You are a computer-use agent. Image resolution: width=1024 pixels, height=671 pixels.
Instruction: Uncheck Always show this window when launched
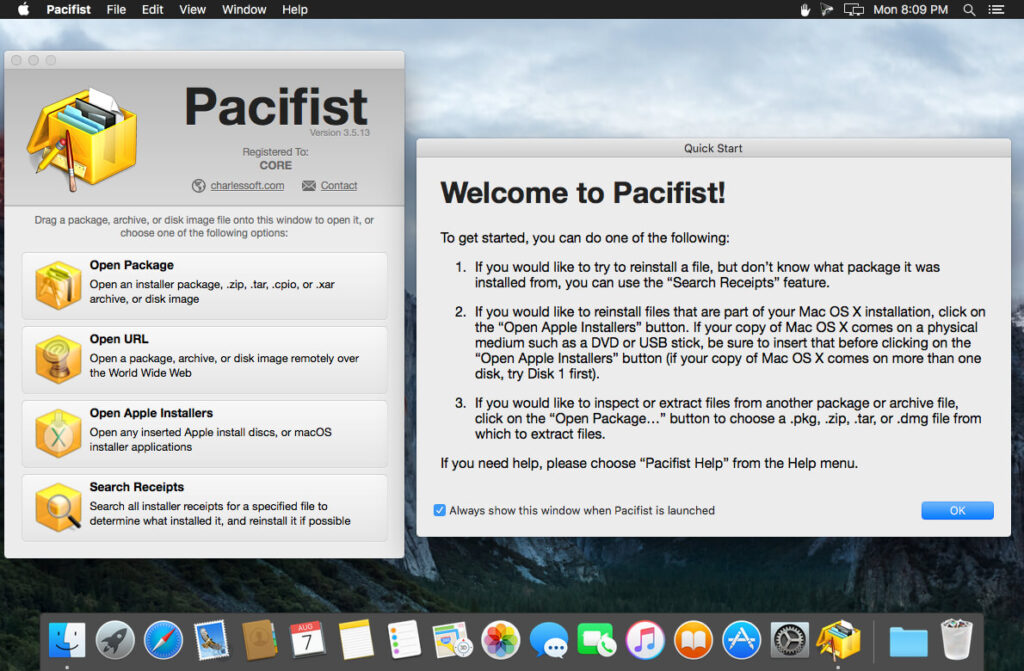[x=438, y=510]
